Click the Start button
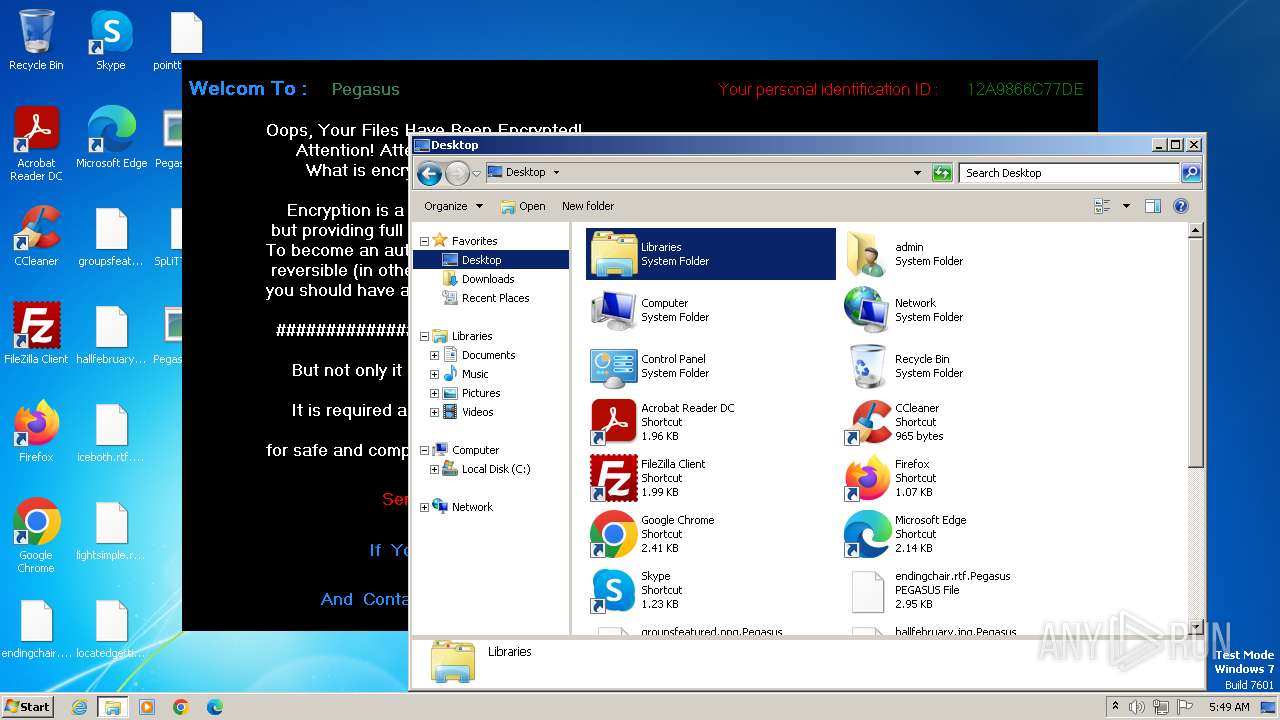This screenshot has width=1280, height=720. point(27,706)
